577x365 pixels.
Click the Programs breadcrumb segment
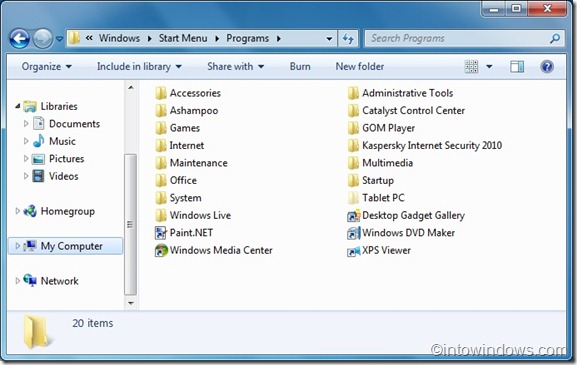point(247,38)
